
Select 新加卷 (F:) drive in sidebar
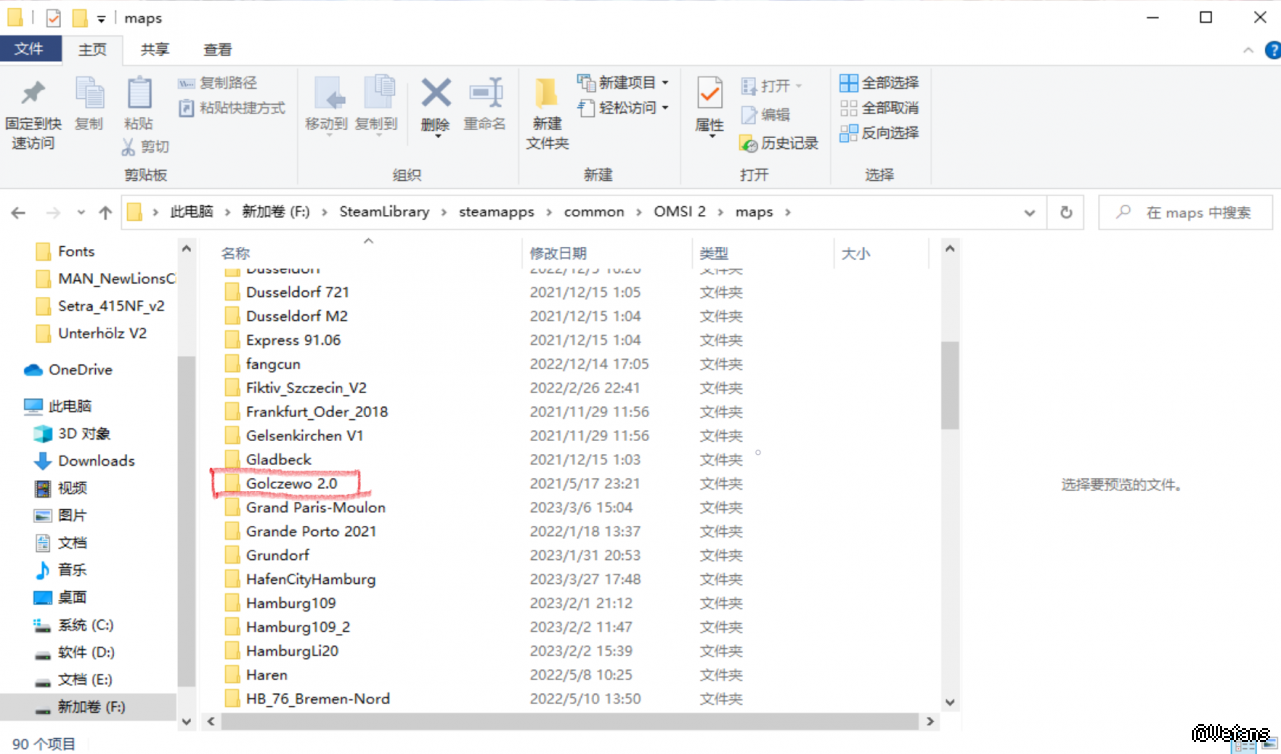click(x=90, y=707)
